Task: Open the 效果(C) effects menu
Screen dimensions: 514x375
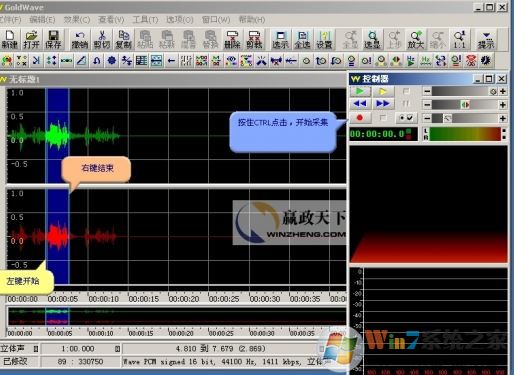Action: (77, 20)
